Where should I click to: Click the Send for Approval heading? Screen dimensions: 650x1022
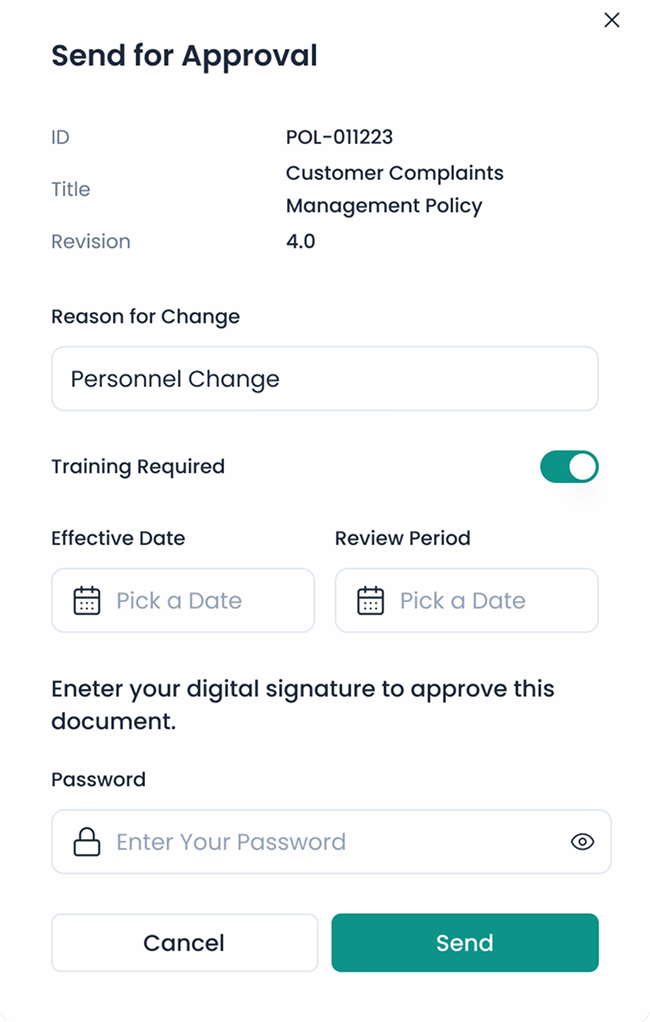(185, 56)
